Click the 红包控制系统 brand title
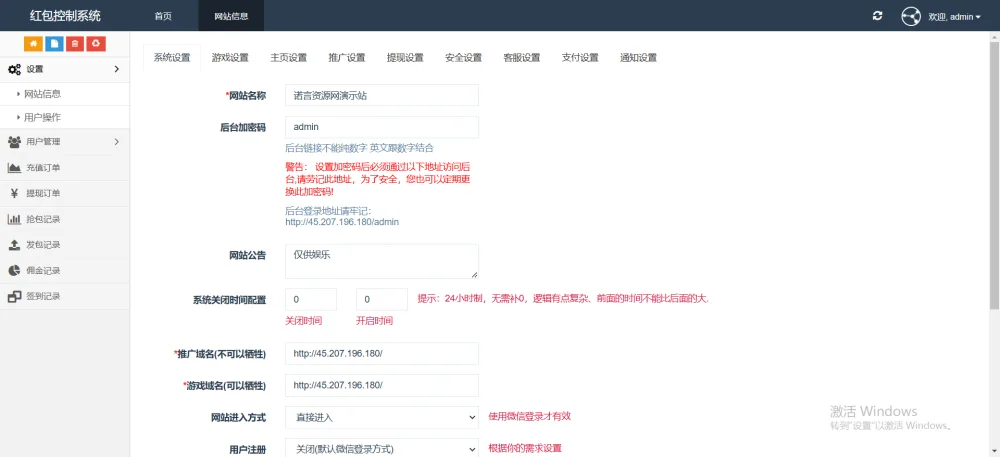This screenshot has width=1000, height=457. coord(65,15)
